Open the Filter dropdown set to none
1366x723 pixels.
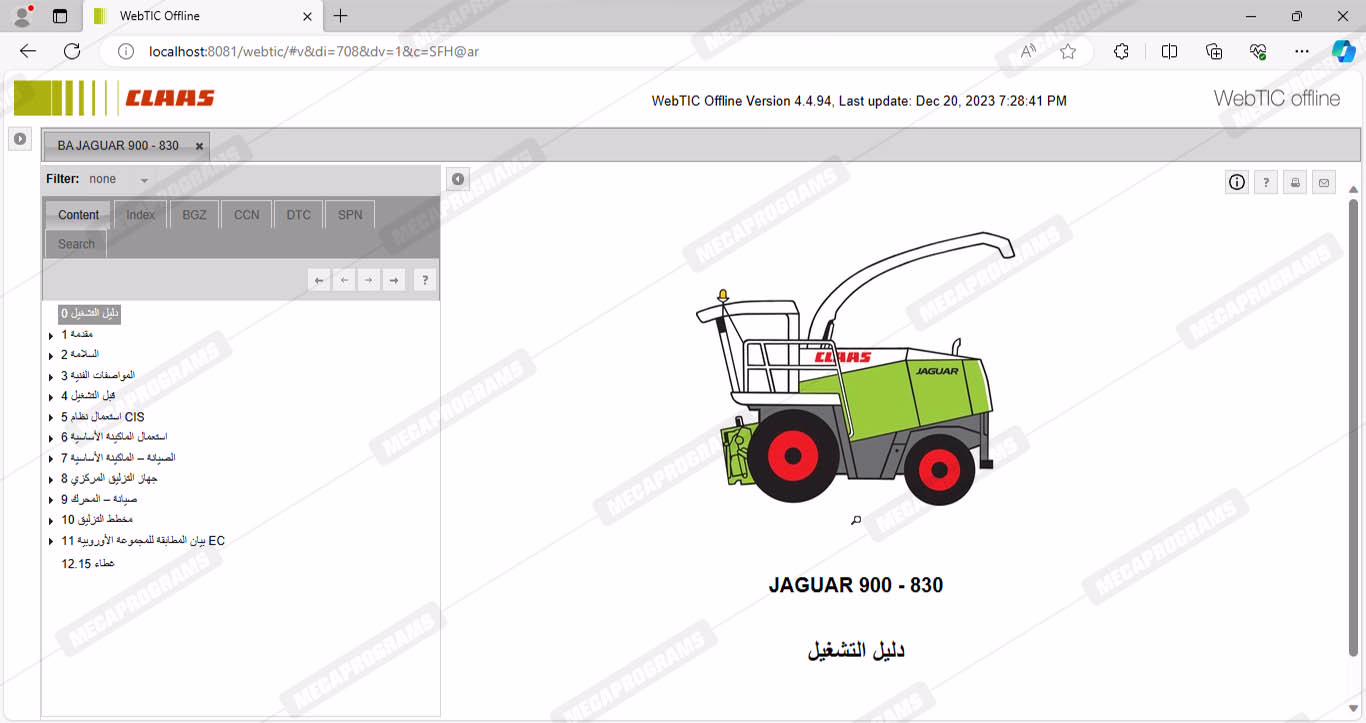tap(119, 179)
